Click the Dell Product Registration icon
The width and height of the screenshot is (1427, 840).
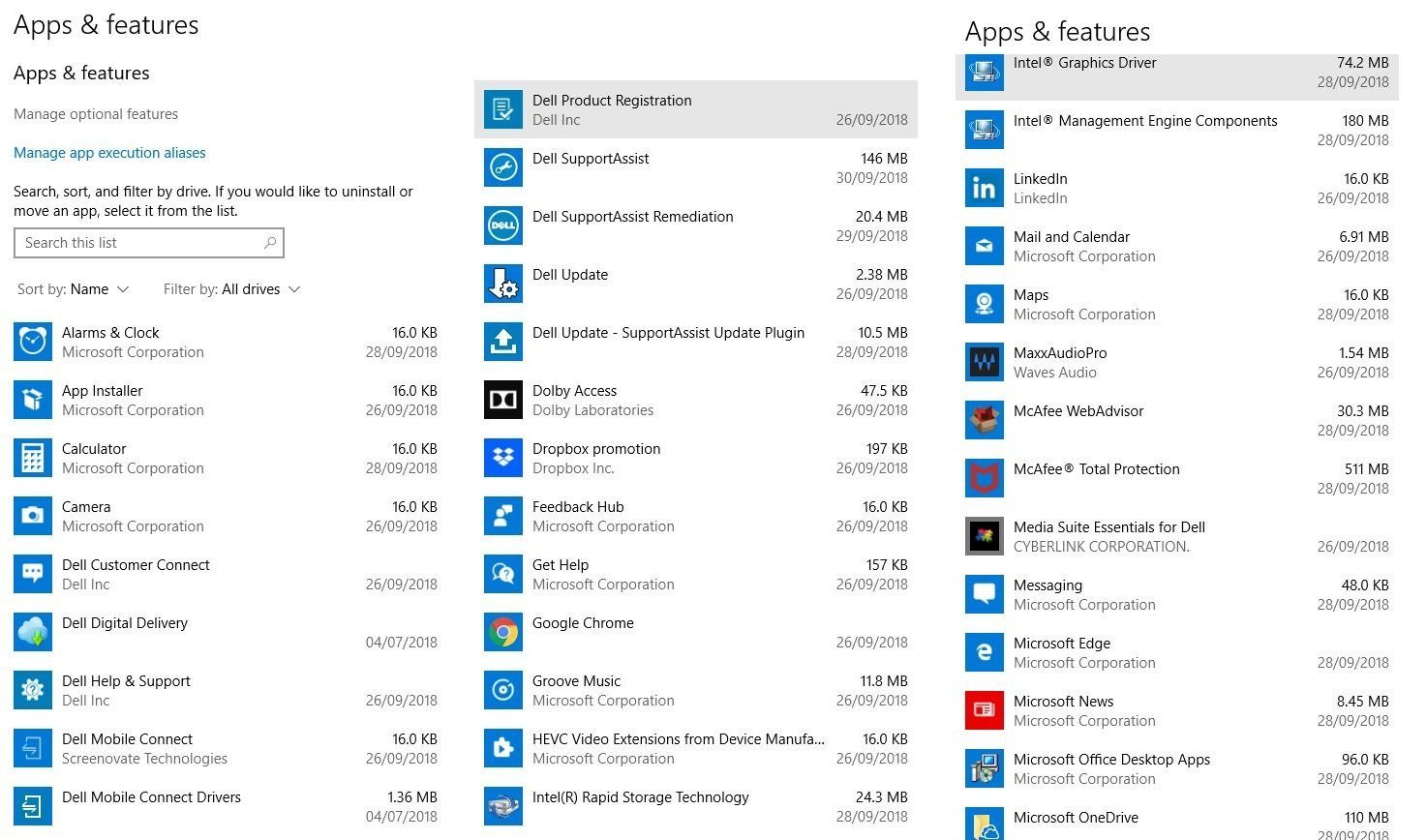(x=503, y=109)
